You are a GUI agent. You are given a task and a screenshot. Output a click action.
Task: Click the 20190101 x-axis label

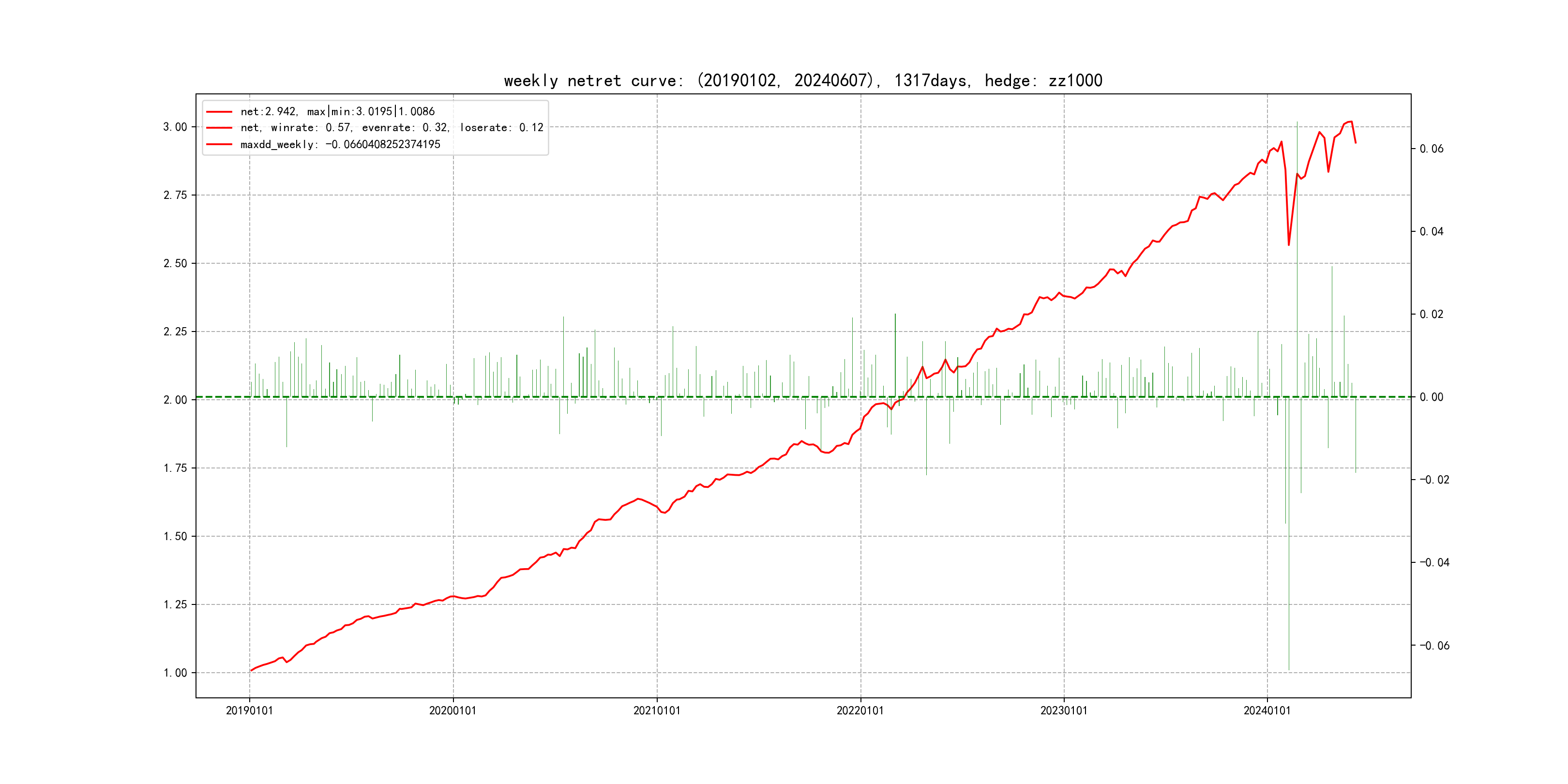tap(250, 711)
